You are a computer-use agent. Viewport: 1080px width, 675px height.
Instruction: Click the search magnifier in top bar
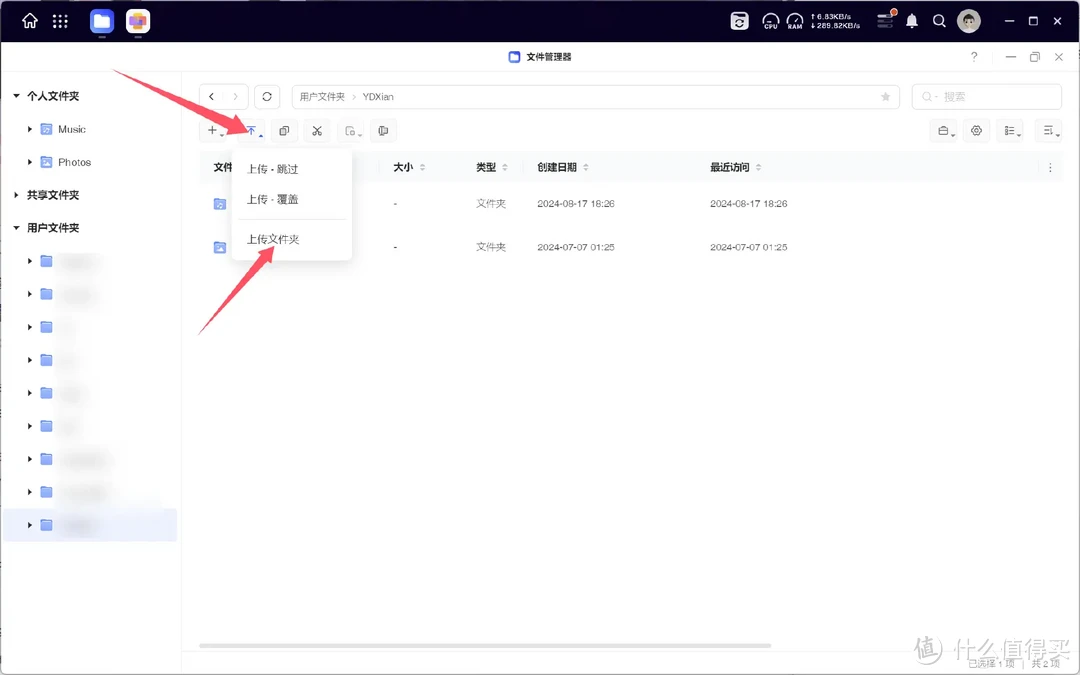(939, 20)
